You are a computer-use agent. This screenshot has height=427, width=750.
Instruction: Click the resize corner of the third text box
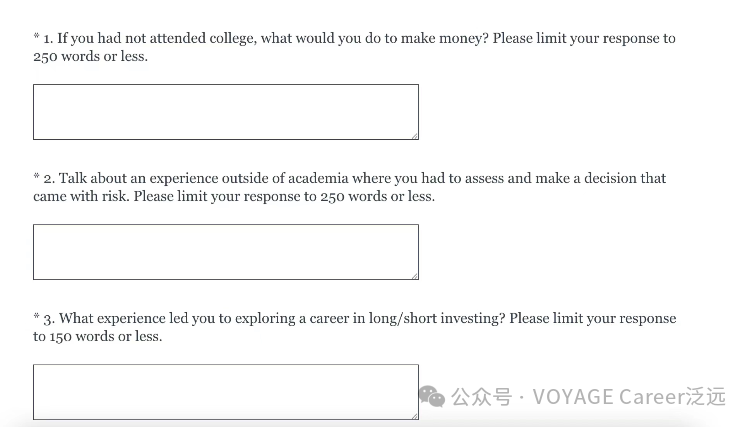[x=413, y=414]
